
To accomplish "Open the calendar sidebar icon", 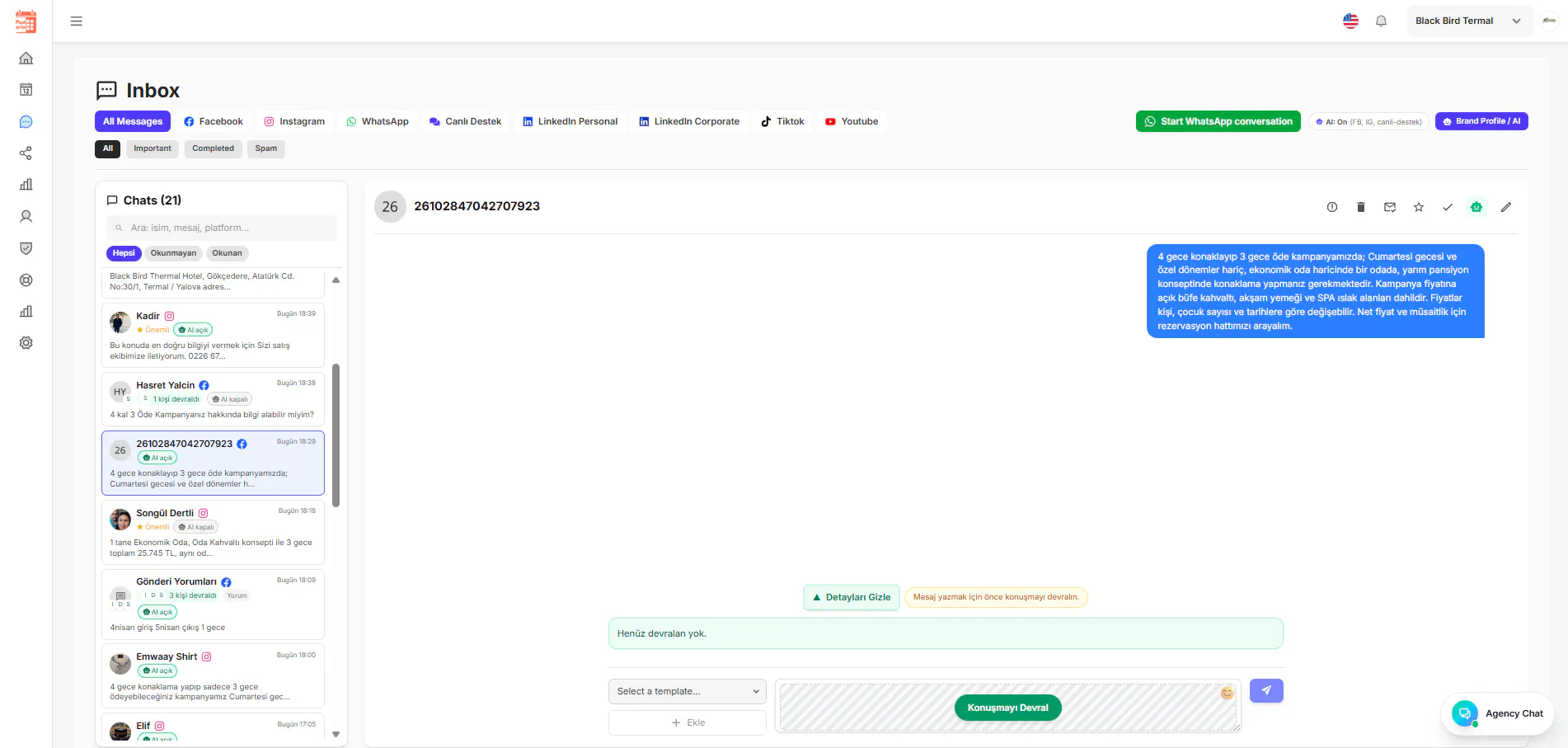I will click(26, 89).
